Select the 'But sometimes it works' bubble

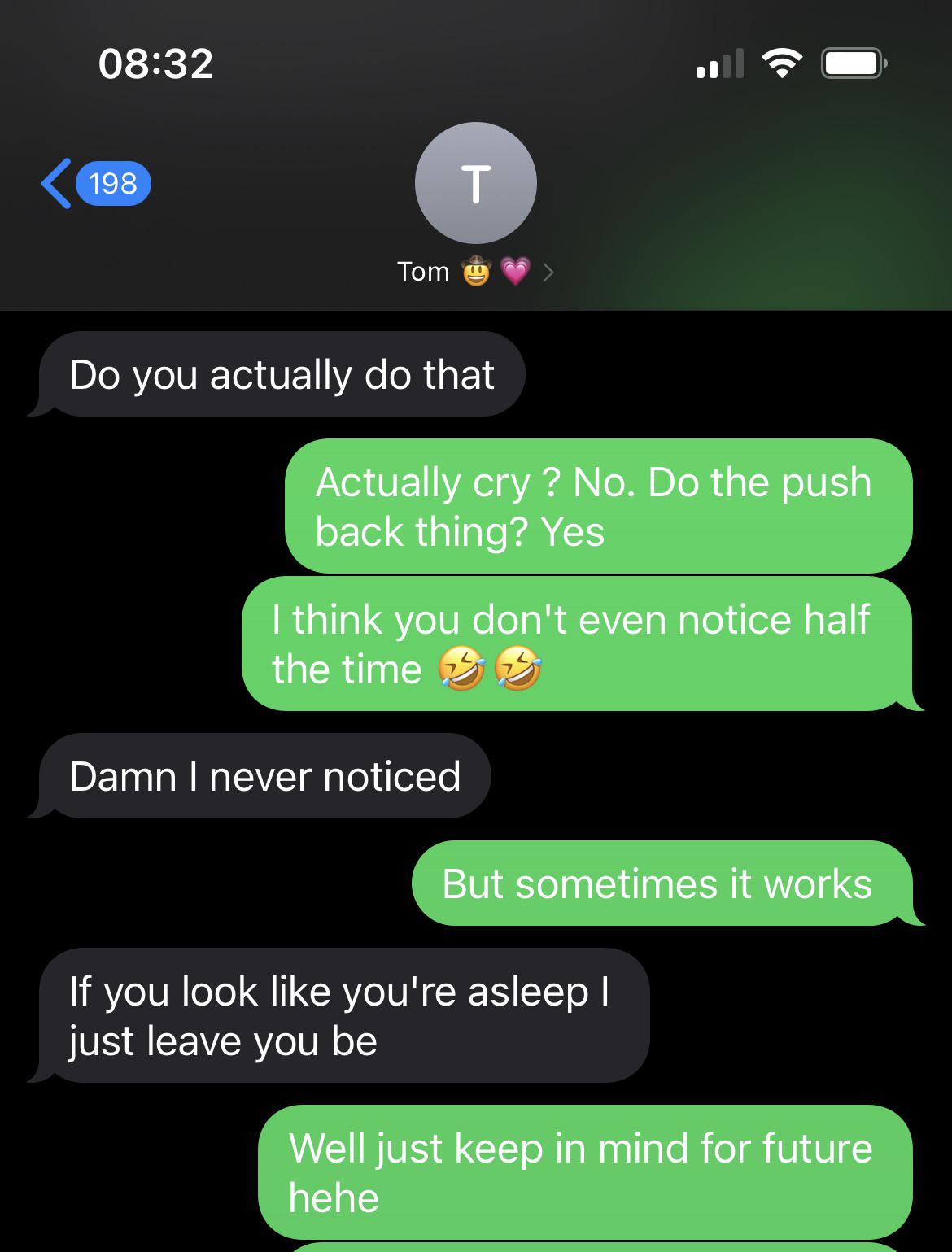click(662, 883)
